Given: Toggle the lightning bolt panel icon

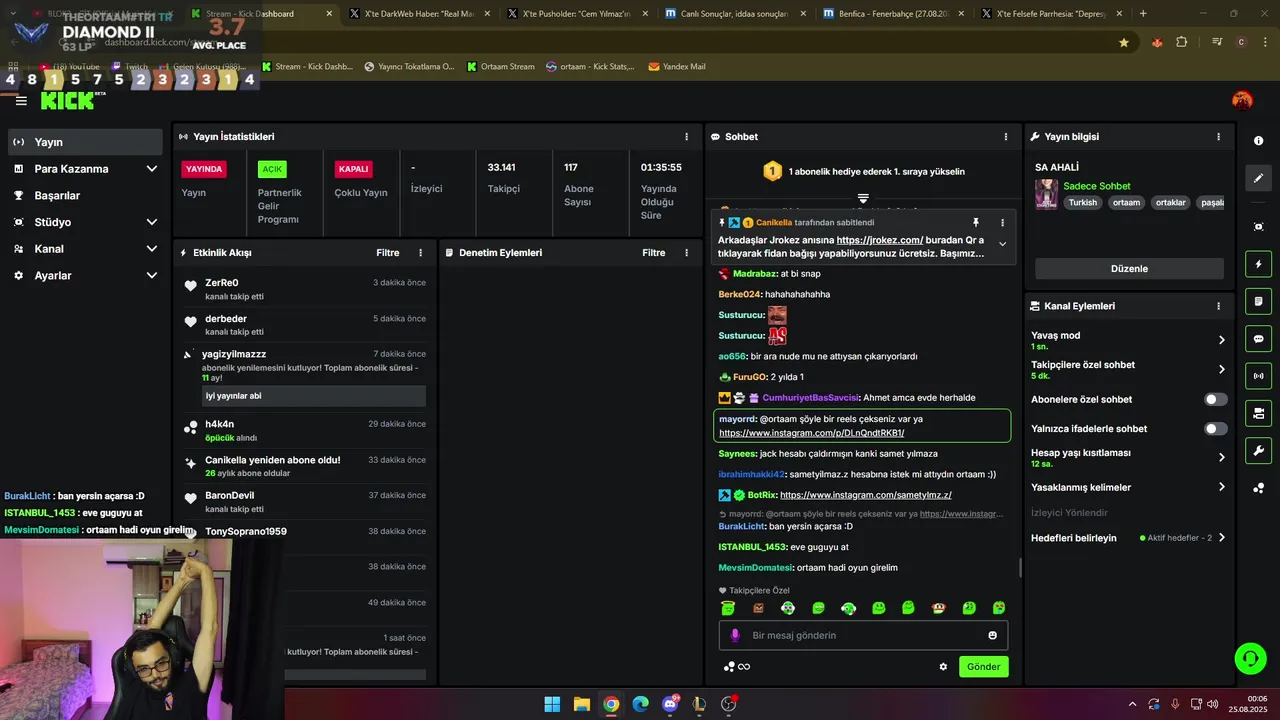Looking at the screenshot, I should pyautogui.click(x=1258, y=264).
